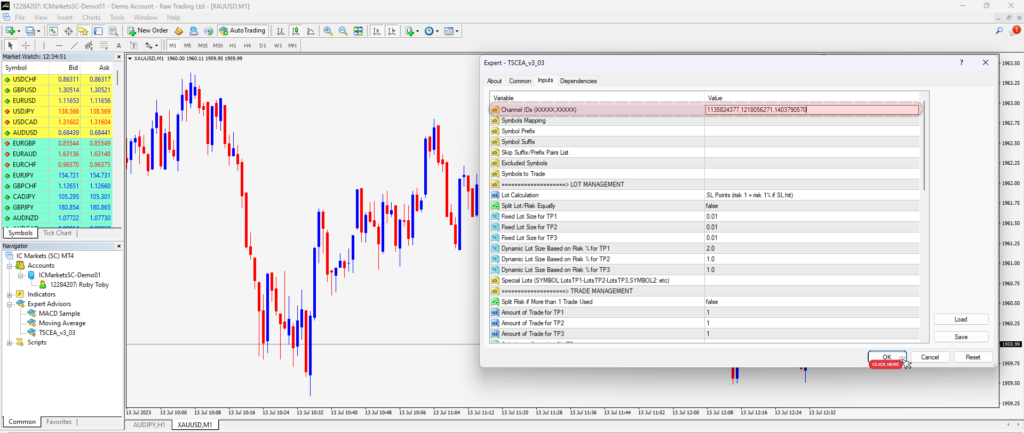Select the crosshair tool
The width and height of the screenshot is (1024, 433).
25,45
